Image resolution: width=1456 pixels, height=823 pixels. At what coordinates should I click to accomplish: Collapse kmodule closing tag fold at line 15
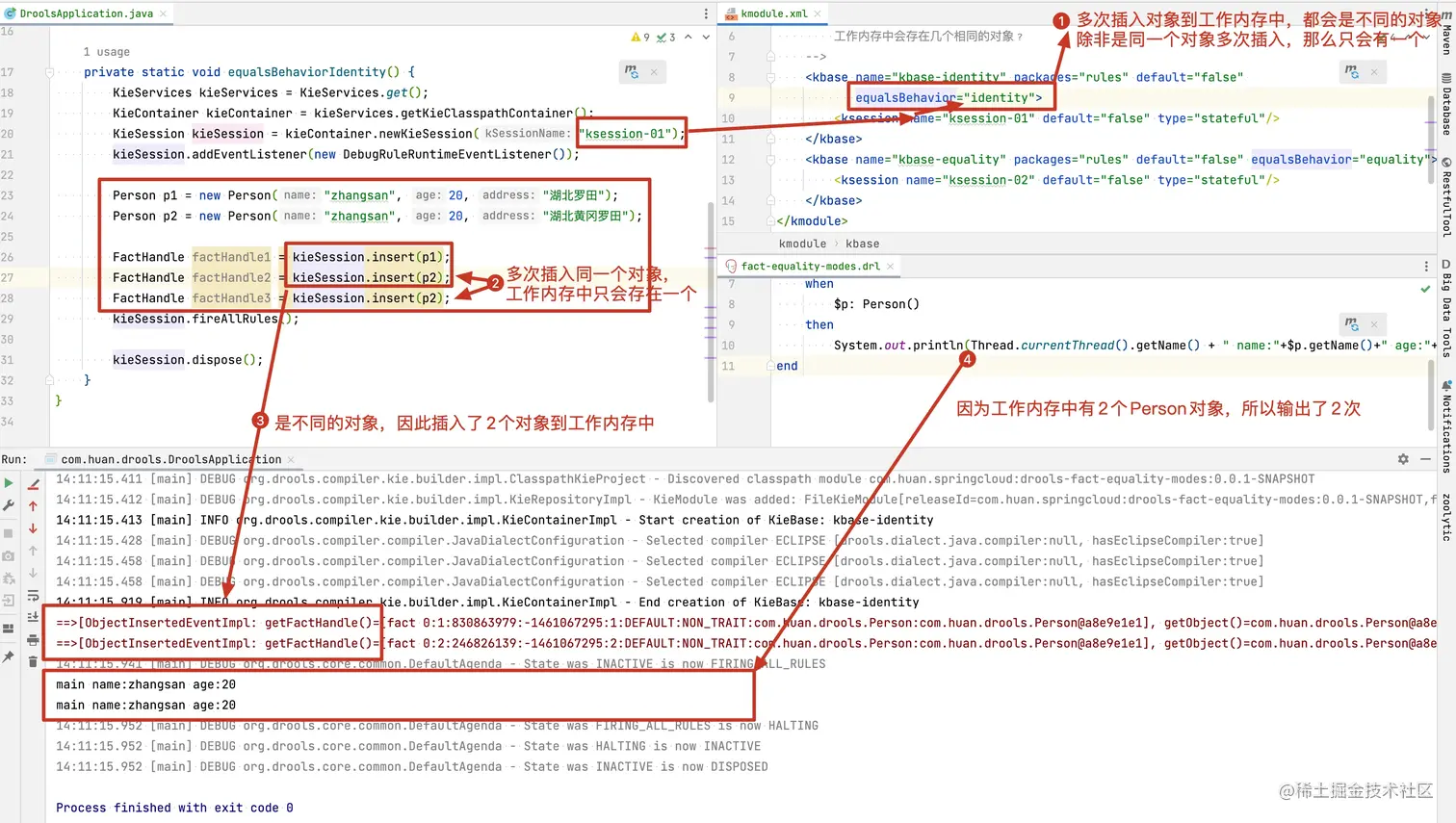(770, 221)
